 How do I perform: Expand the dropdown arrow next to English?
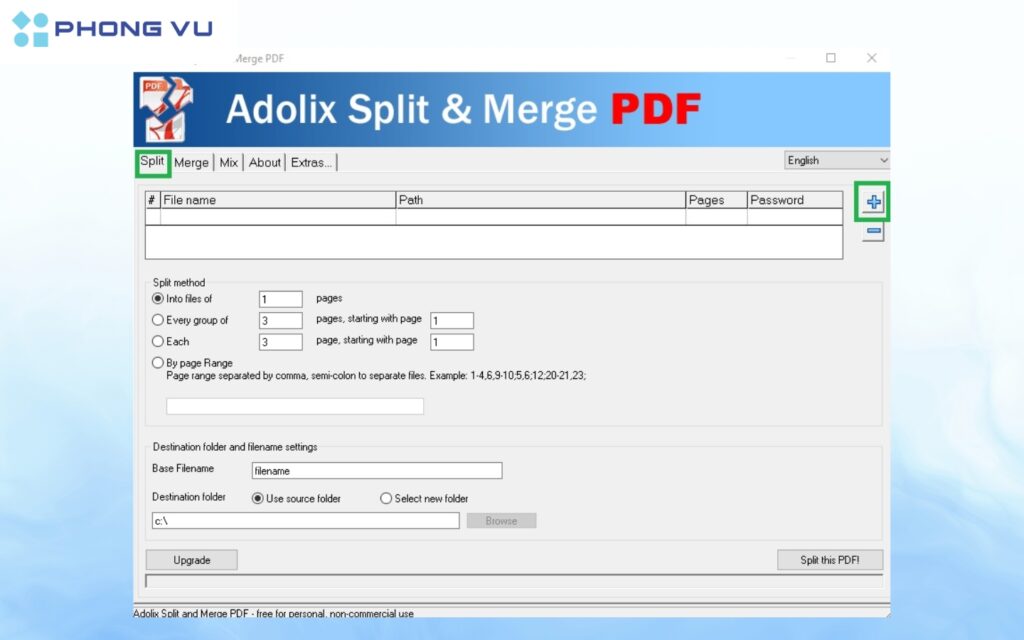(885, 160)
